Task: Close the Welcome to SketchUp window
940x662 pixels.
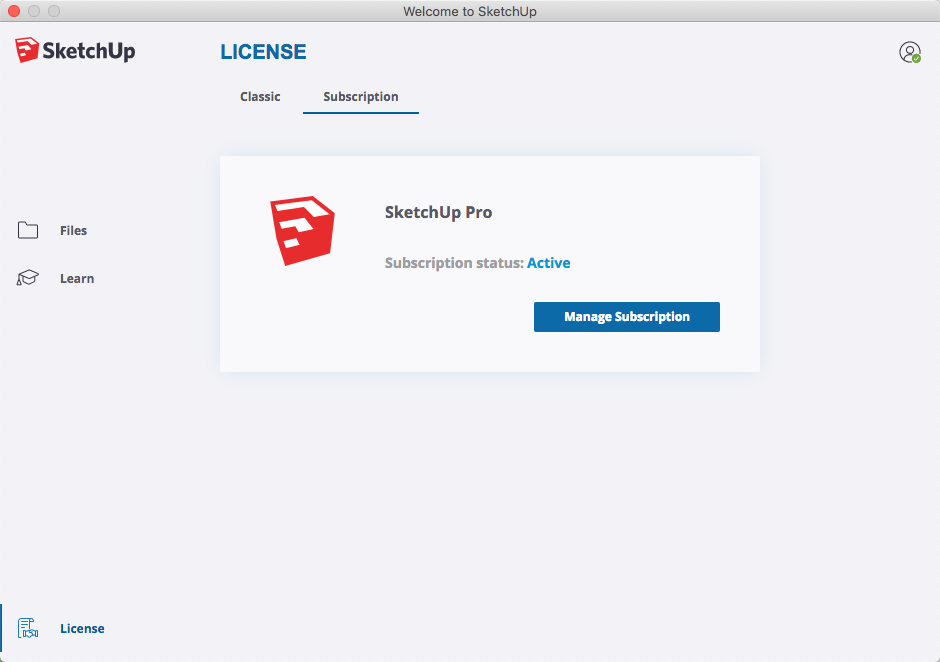Action: point(14,11)
